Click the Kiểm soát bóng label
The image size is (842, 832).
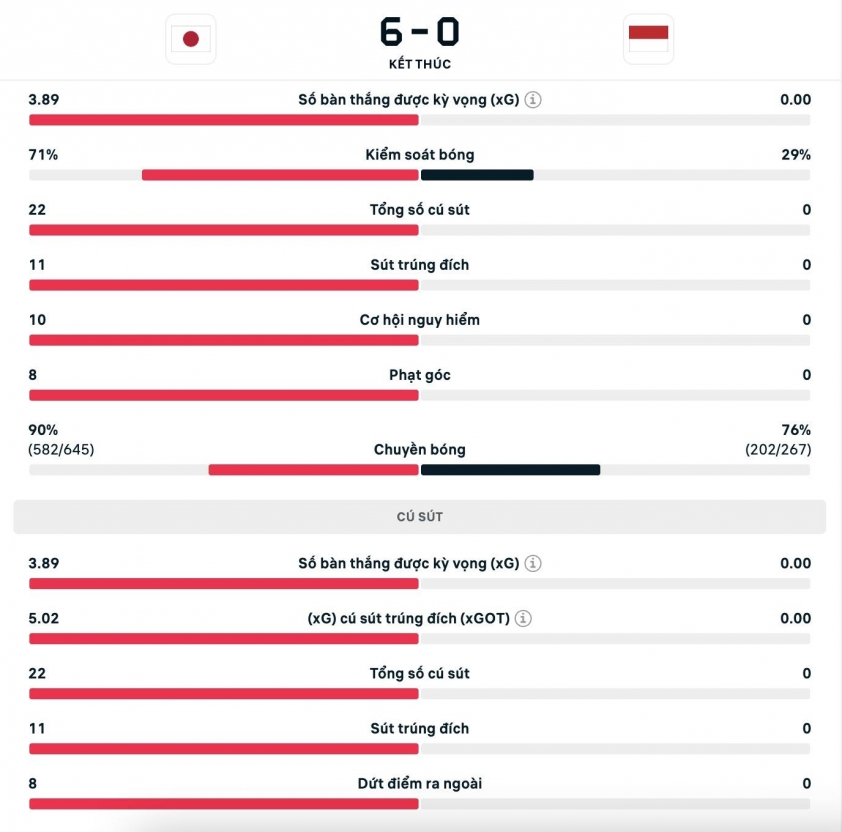pos(419,155)
